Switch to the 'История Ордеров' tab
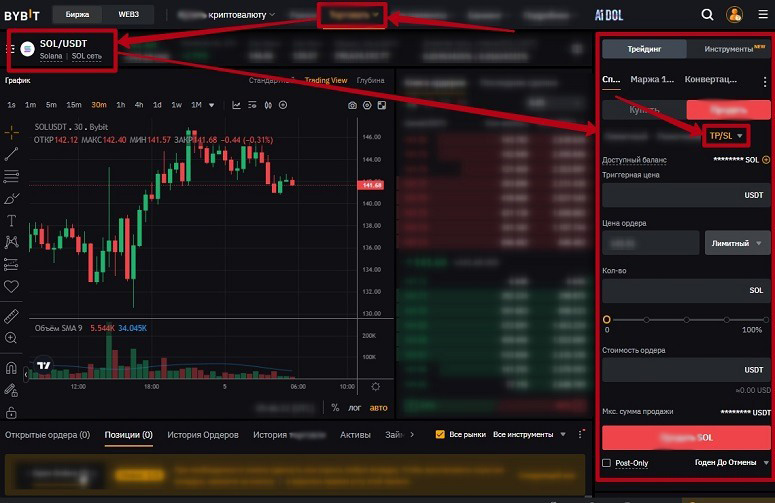The height and width of the screenshot is (503, 775). [203, 435]
